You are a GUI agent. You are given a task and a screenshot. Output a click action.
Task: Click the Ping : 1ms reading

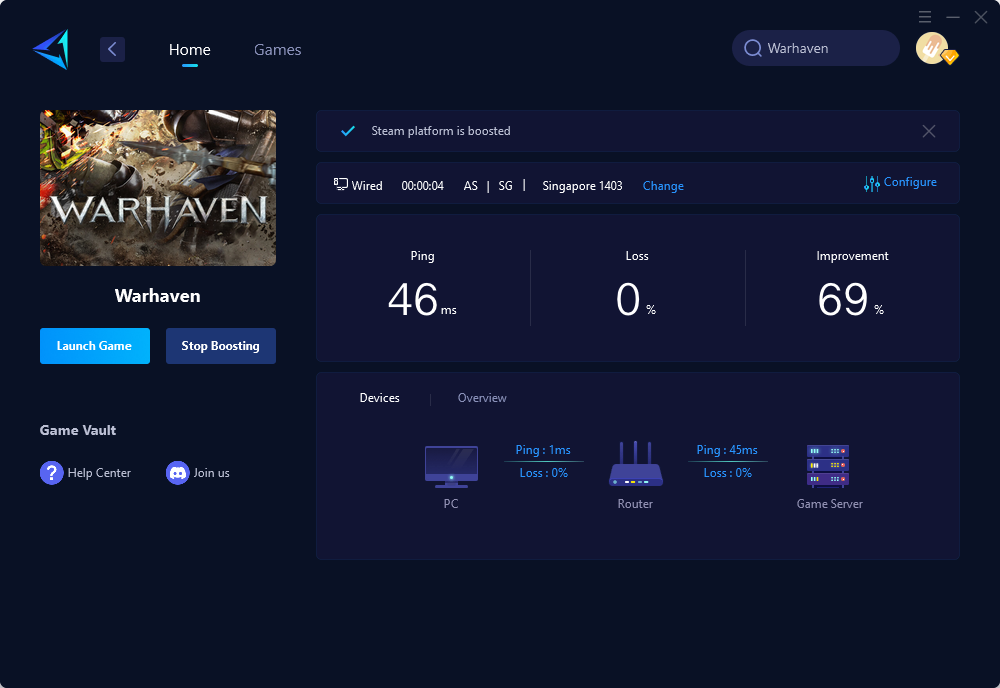point(543,450)
